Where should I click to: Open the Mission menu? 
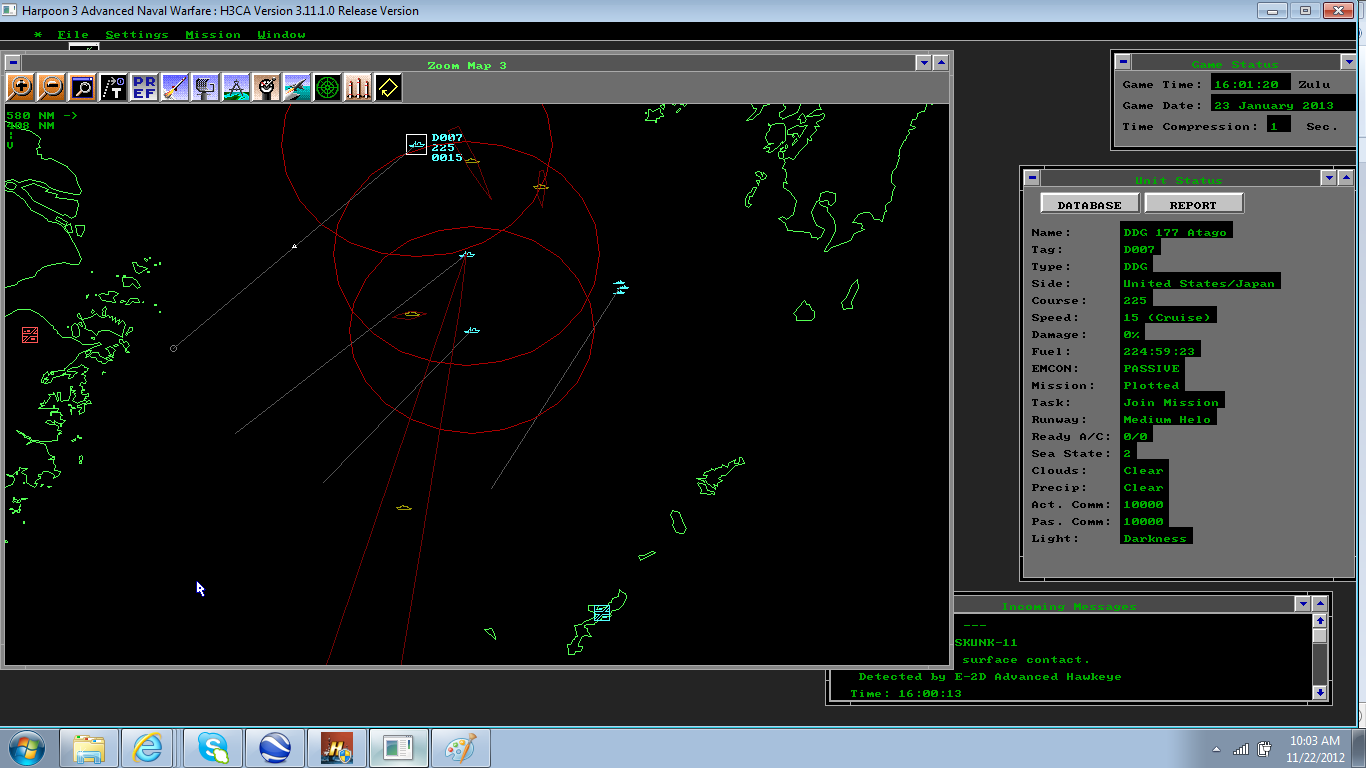click(212, 35)
